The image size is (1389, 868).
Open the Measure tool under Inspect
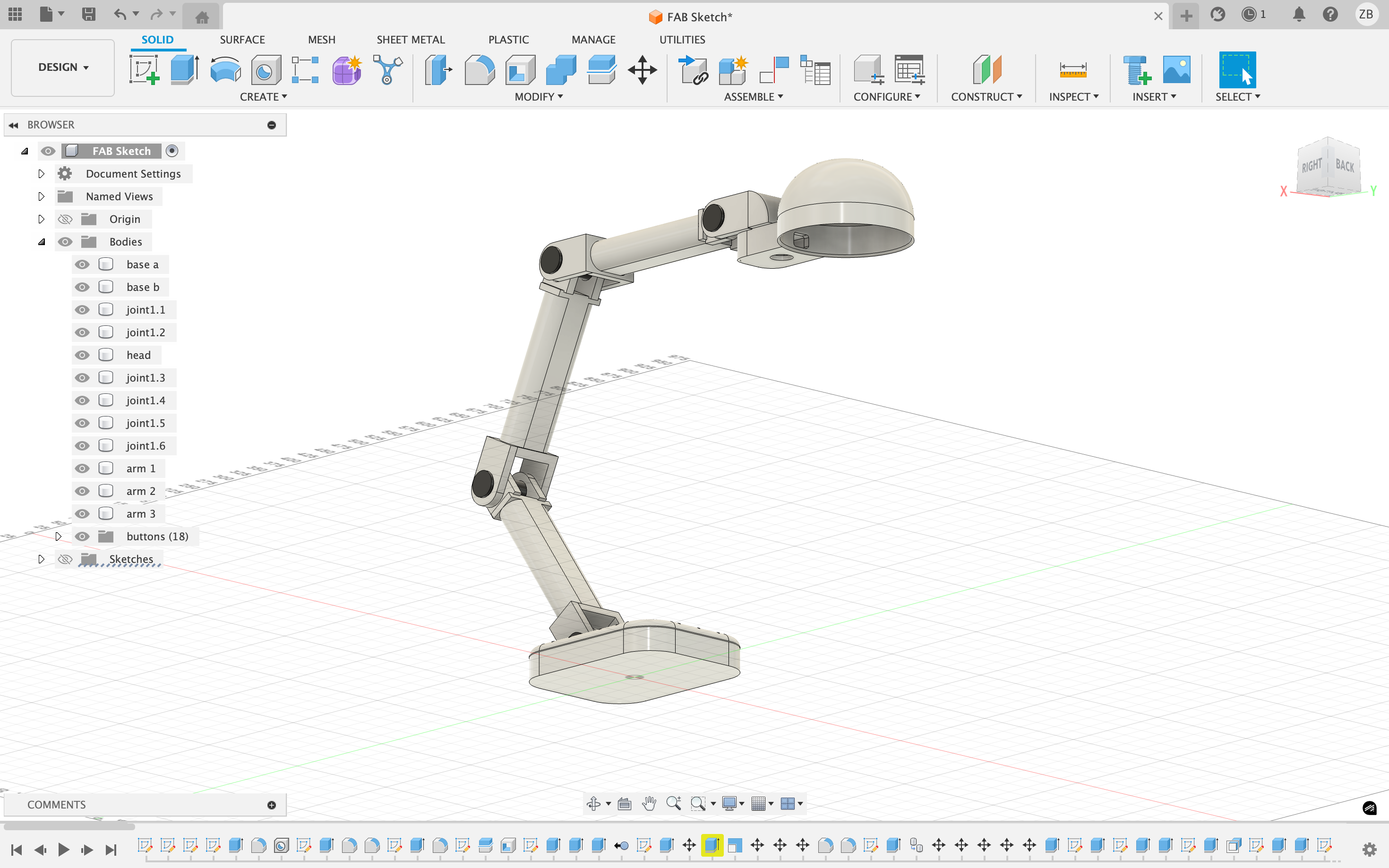(x=1072, y=69)
